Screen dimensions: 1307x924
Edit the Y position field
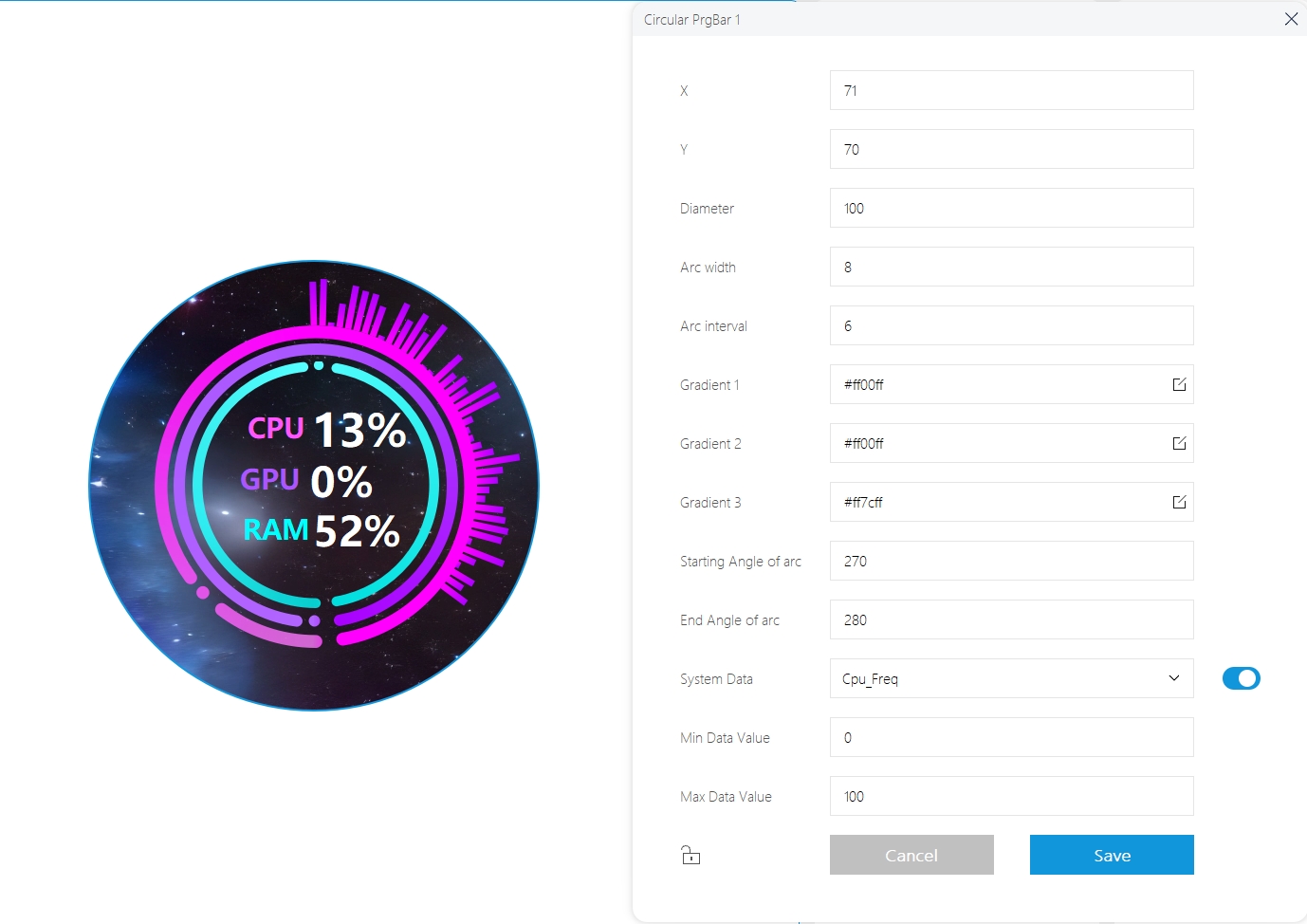pyautogui.click(x=1012, y=149)
